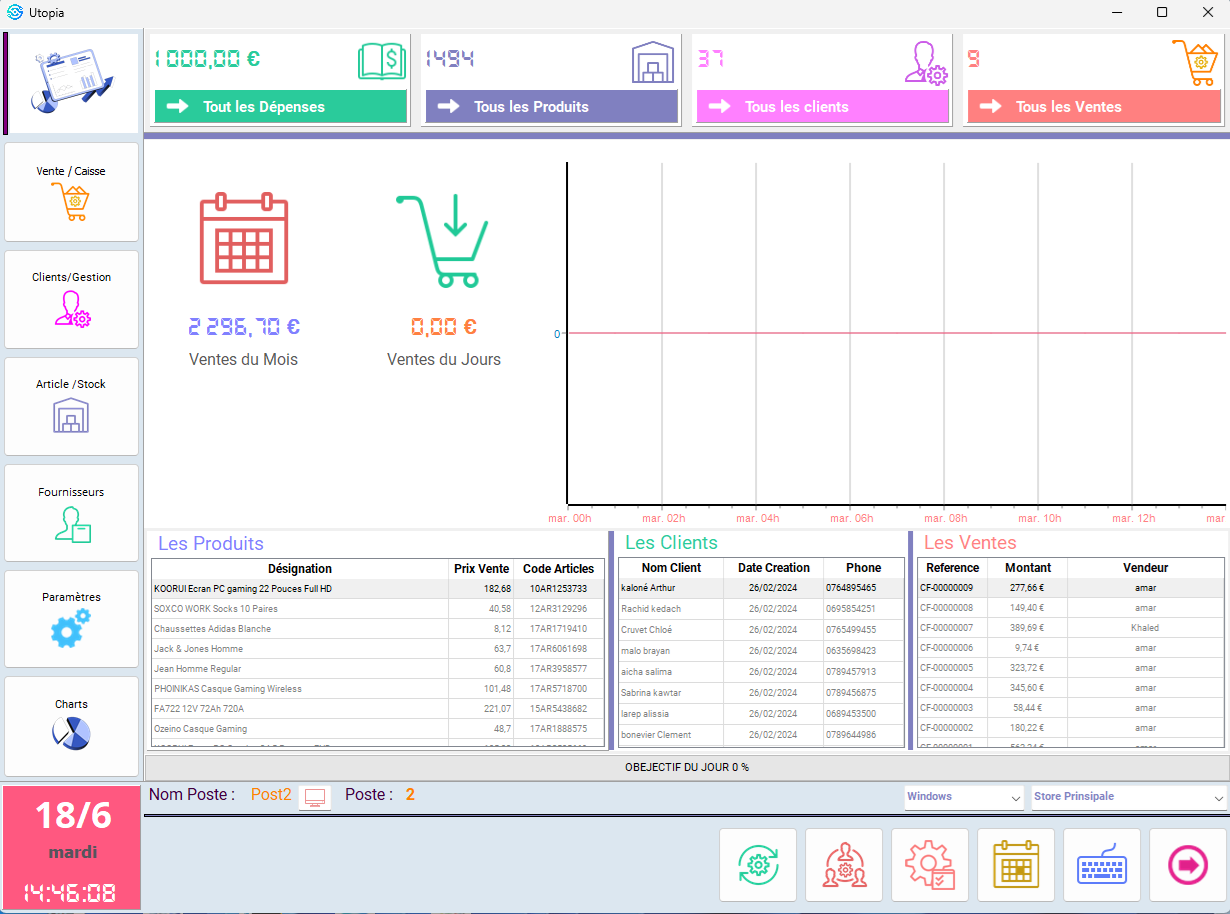Select sale CF-00000002
The height and width of the screenshot is (914, 1230).
[1070, 728]
